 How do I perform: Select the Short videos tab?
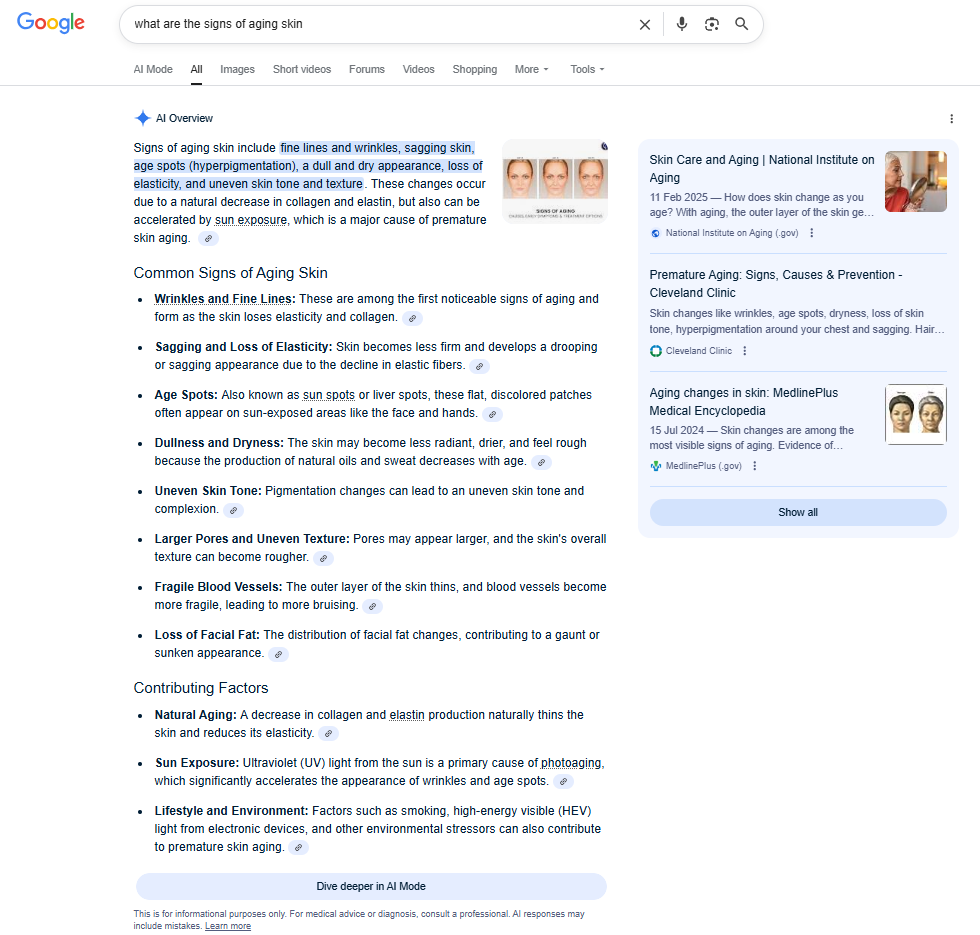[x=302, y=70]
